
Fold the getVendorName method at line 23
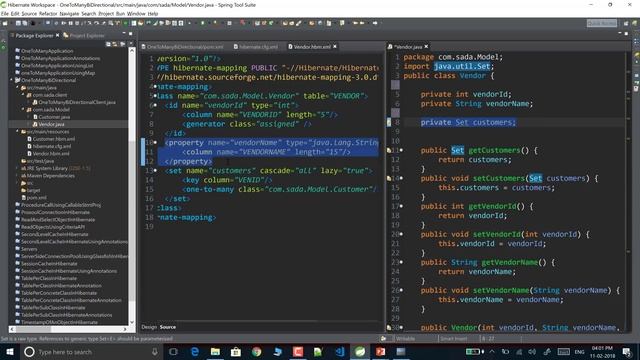402,262
